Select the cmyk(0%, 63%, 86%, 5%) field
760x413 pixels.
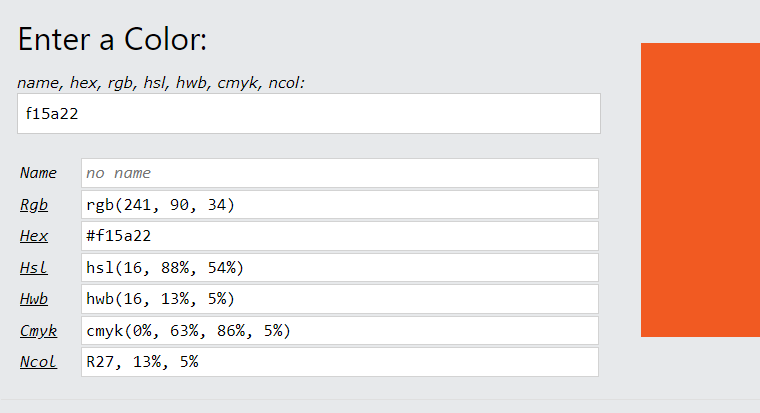[x=340, y=331]
